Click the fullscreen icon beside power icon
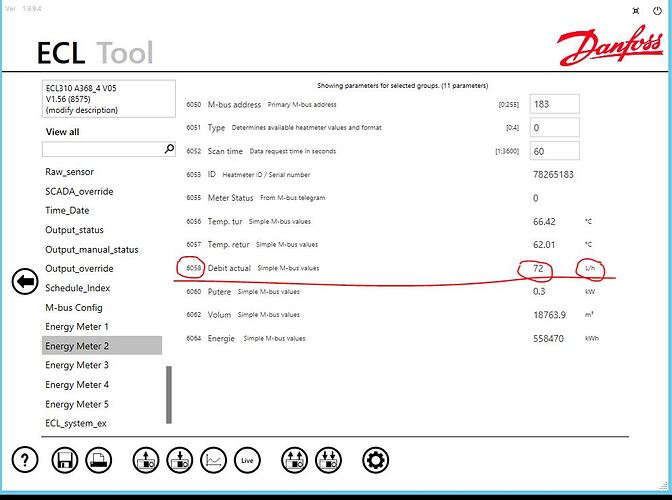This screenshot has height=500, width=672. 636,11
